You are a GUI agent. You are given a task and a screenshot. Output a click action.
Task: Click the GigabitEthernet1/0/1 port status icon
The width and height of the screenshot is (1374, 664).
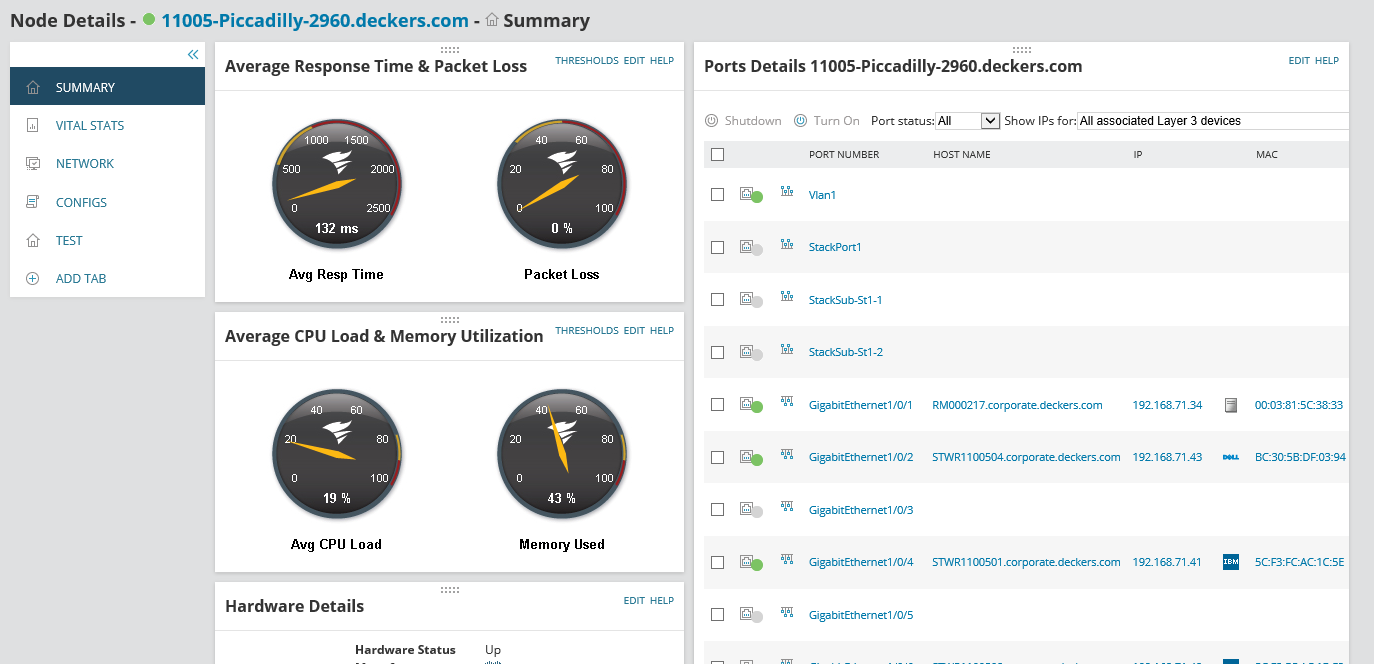(x=751, y=405)
